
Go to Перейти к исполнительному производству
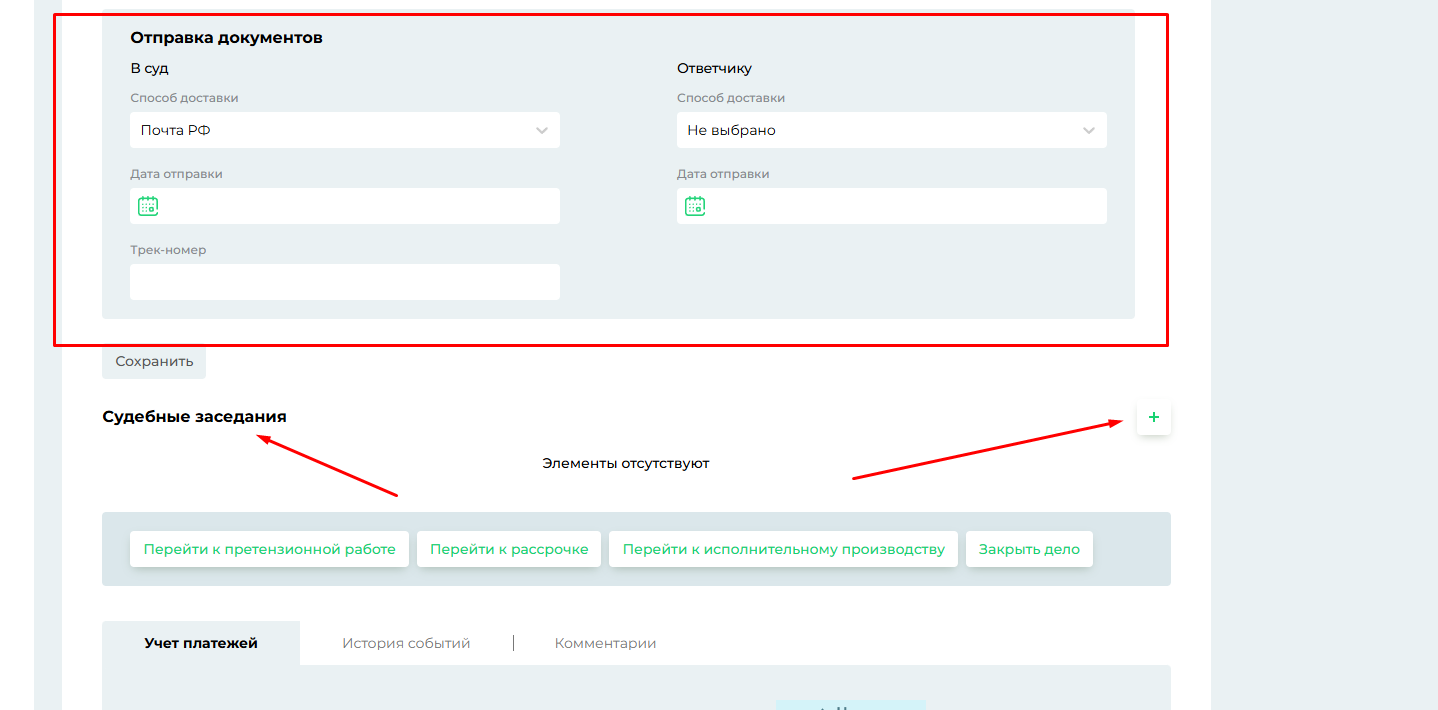pos(783,549)
